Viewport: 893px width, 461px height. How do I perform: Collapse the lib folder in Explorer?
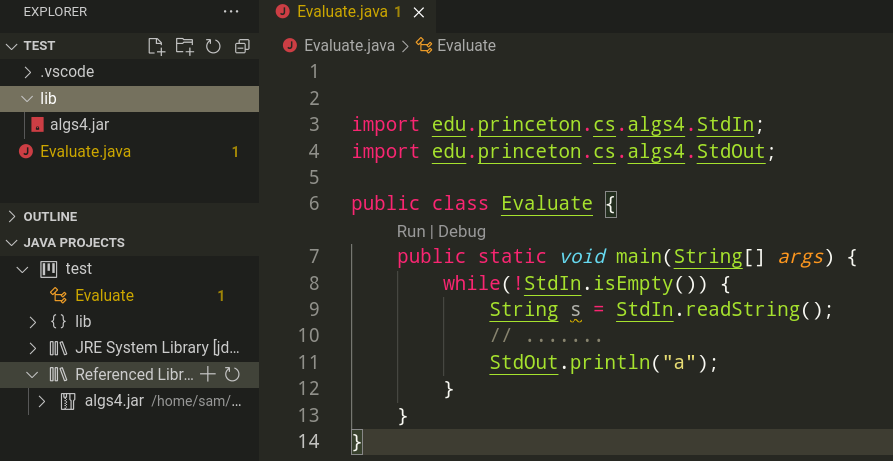27,99
